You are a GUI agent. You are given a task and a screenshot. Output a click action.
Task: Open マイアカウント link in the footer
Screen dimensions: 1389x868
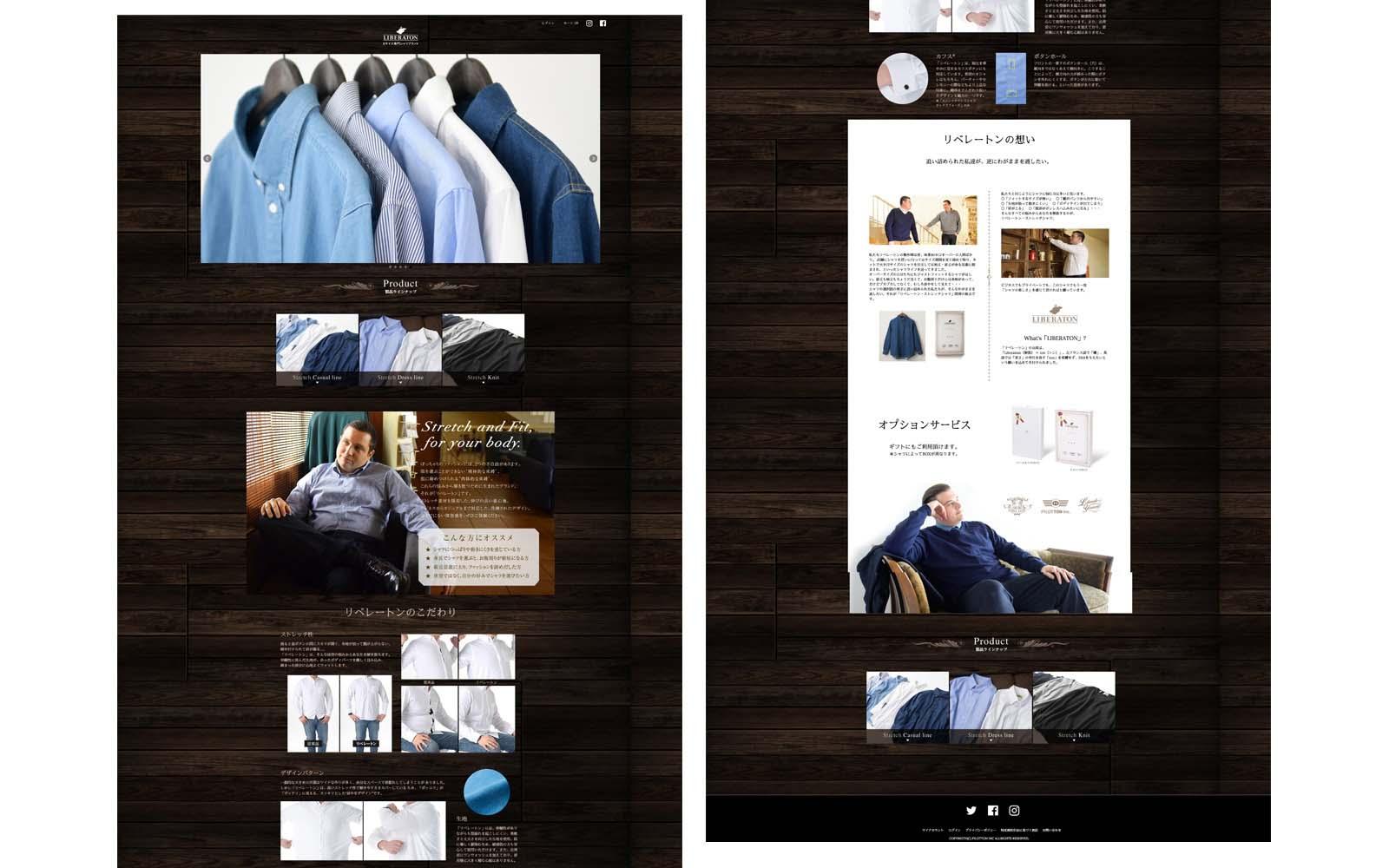coord(932,831)
